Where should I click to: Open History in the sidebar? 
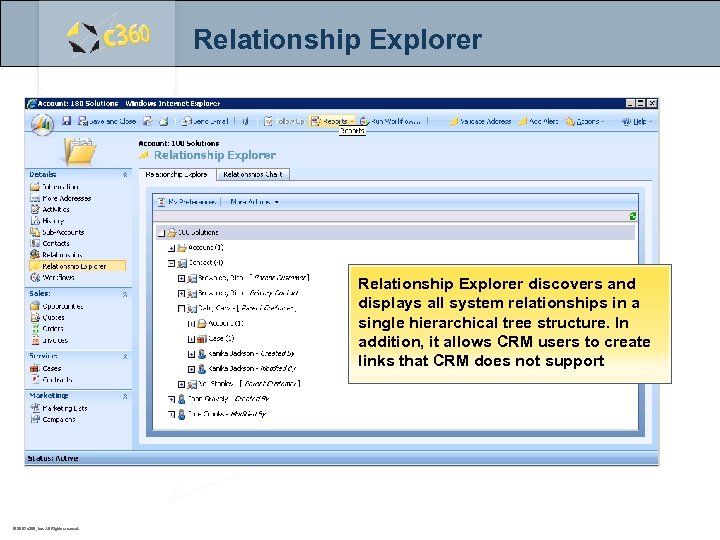tap(47, 220)
